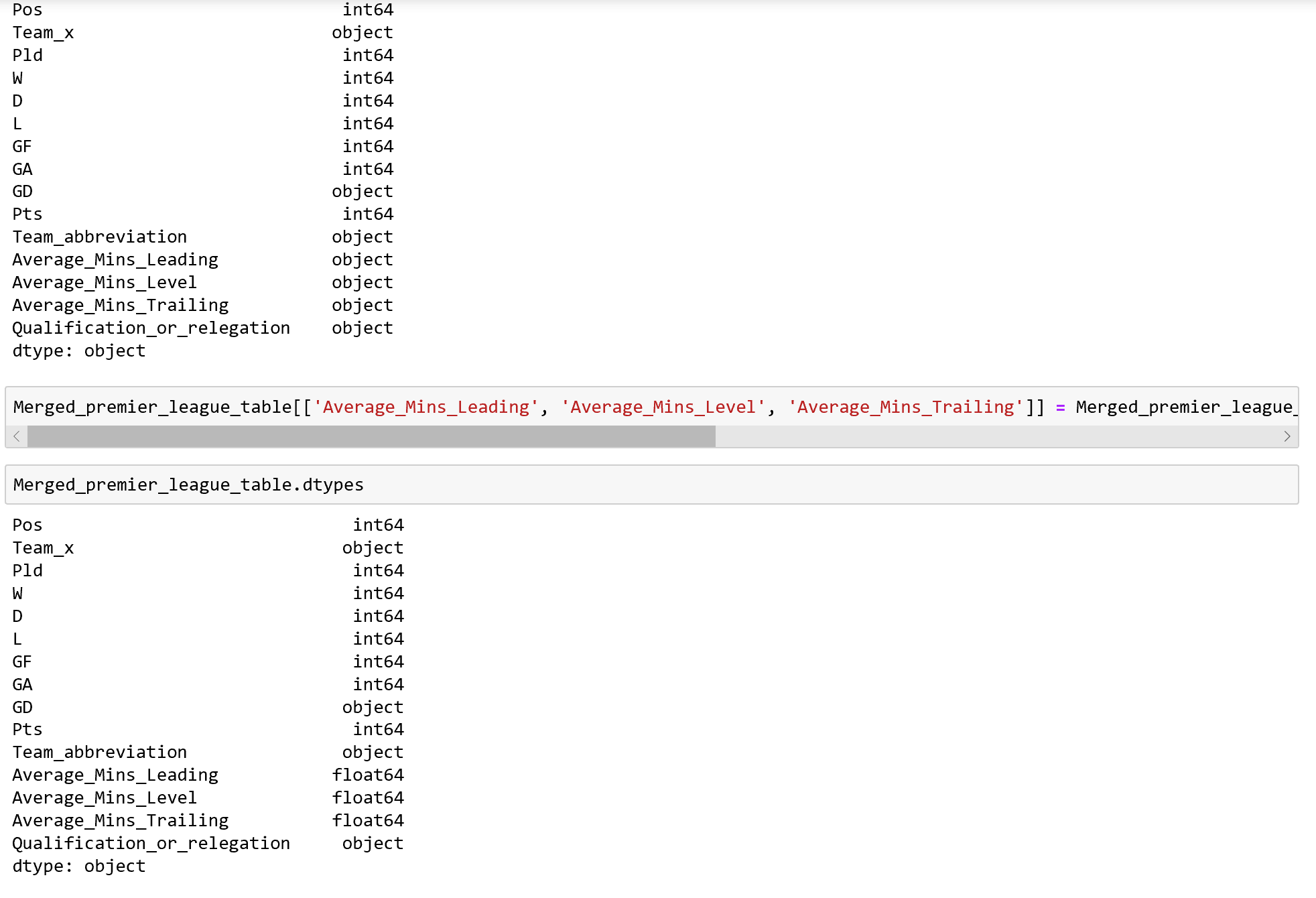This screenshot has height=898, width=1316.
Task: Click the purple equals operator in code
Action: click(1061, 407)
